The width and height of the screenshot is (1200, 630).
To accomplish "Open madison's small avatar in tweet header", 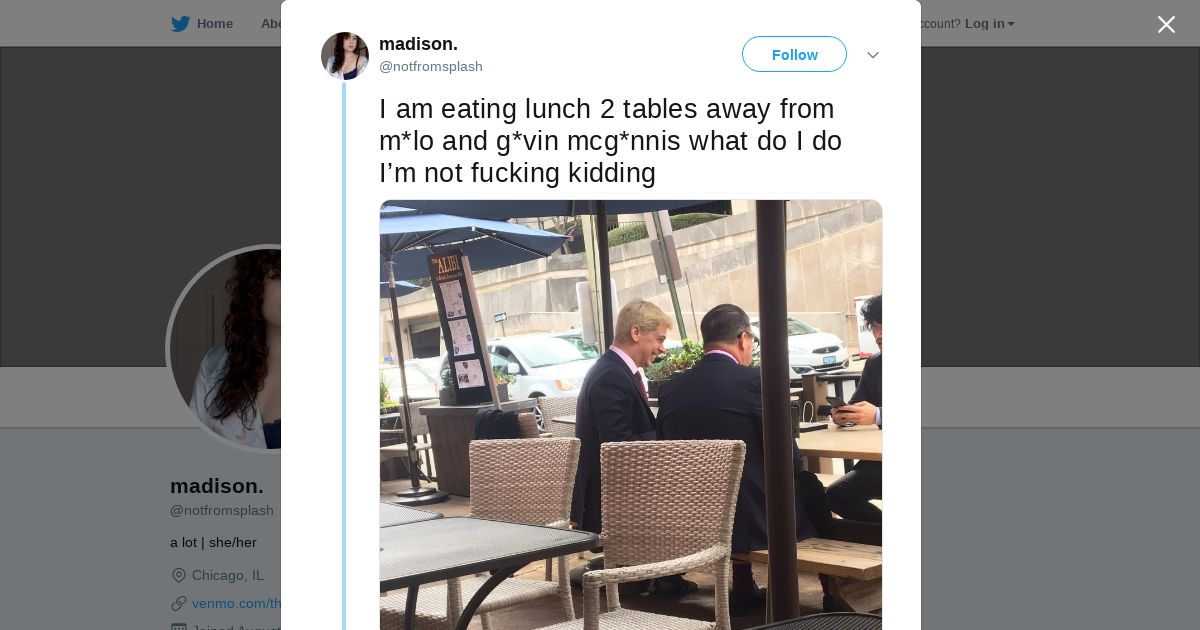I will pyautogui.click(x=345, y=56).
